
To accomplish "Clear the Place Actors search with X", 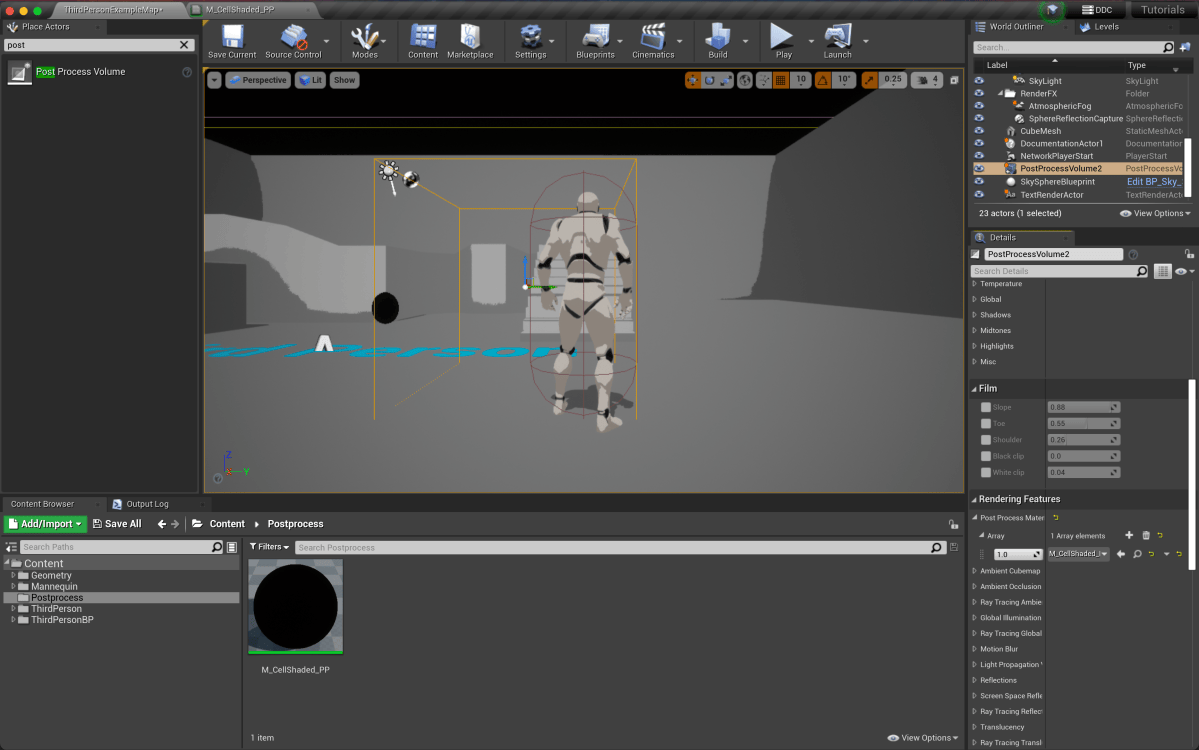I will pos(184,45).
